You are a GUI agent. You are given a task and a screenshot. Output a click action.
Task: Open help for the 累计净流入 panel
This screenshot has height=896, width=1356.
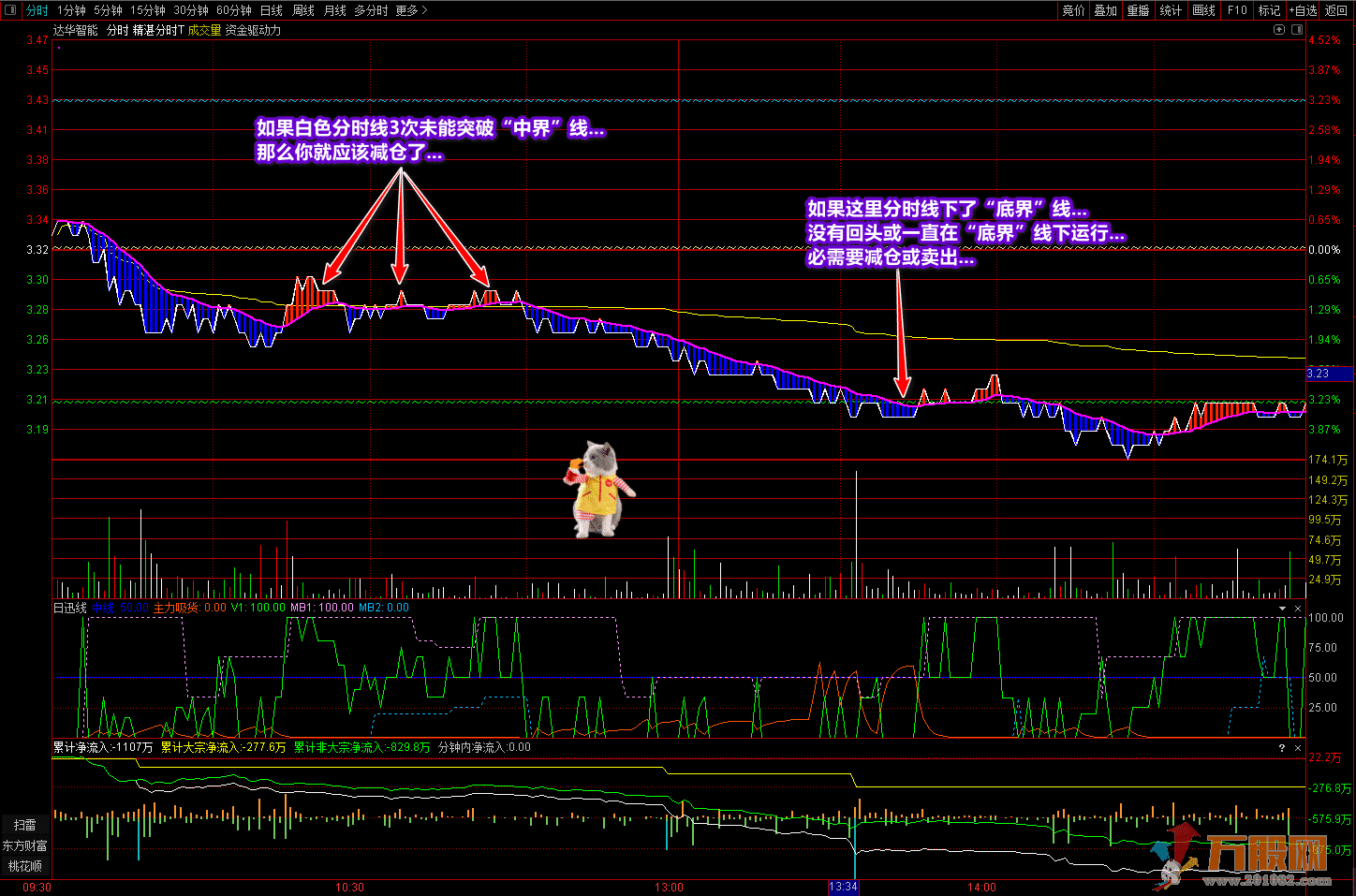(1282, 748)
